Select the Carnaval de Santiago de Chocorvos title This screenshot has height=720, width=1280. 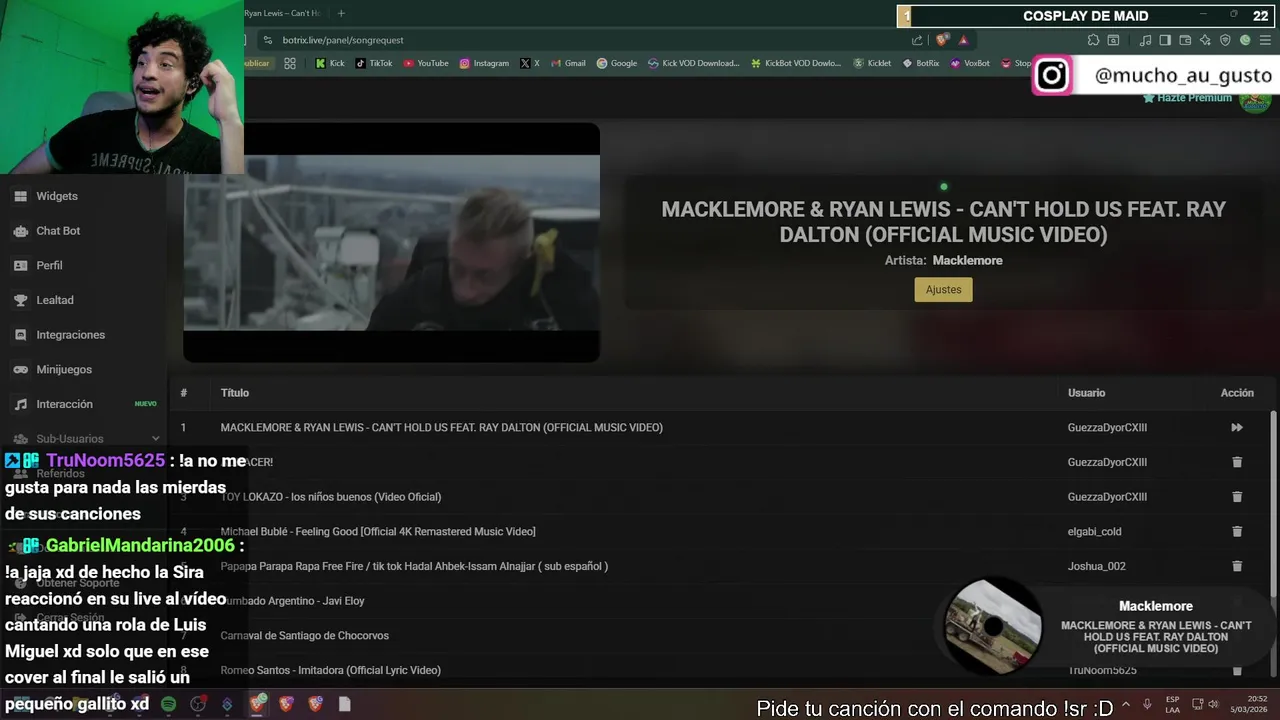[x=304, y=635]
